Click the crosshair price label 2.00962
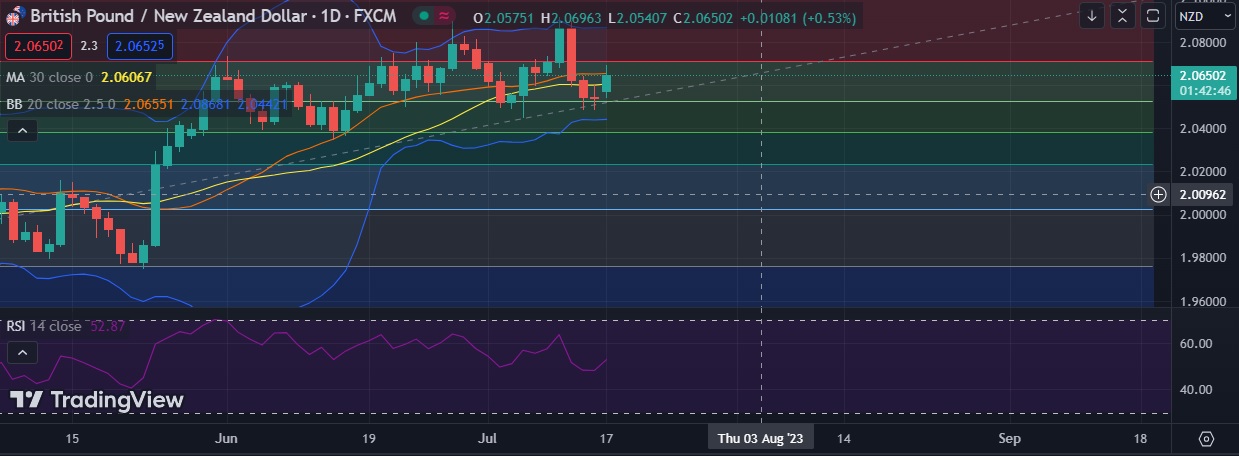The height and width of the screenshot is (456, 1239). [1203, 194]
